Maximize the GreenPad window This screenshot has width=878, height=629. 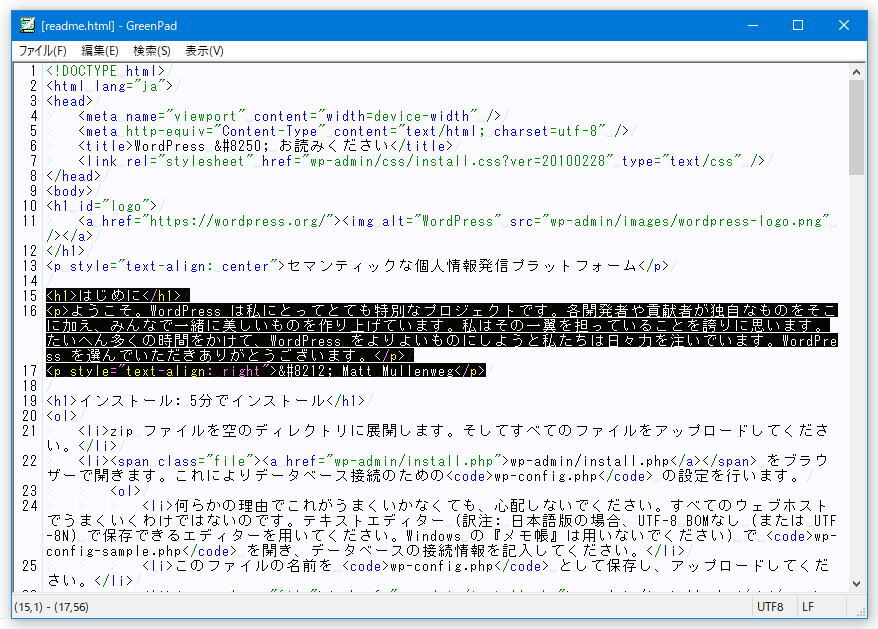(798, 25)
